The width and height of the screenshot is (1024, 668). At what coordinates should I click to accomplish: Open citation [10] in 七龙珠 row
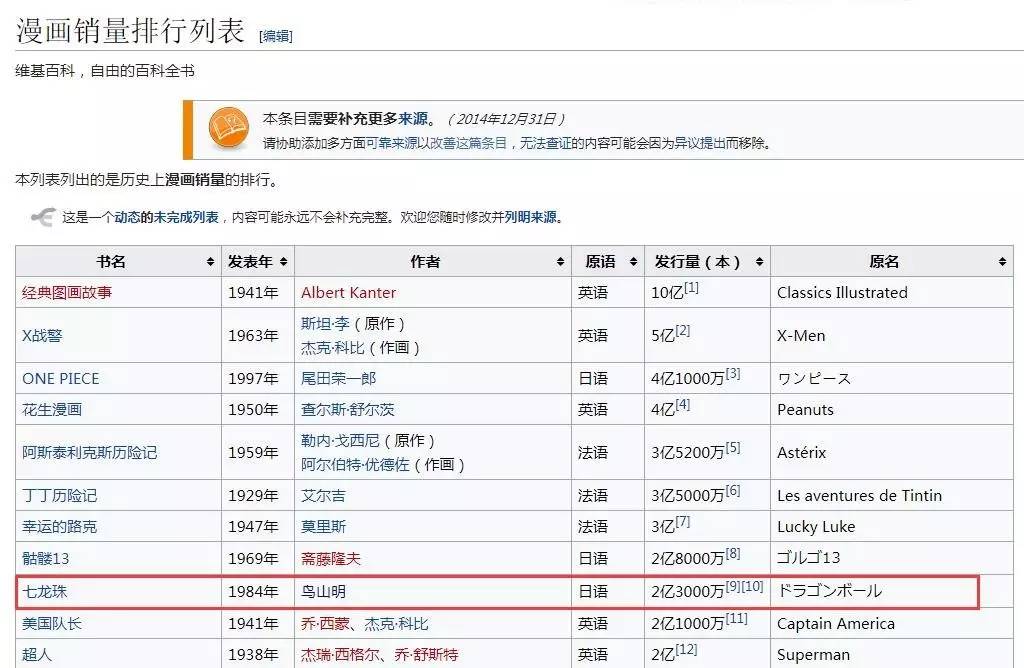(752, 586)
